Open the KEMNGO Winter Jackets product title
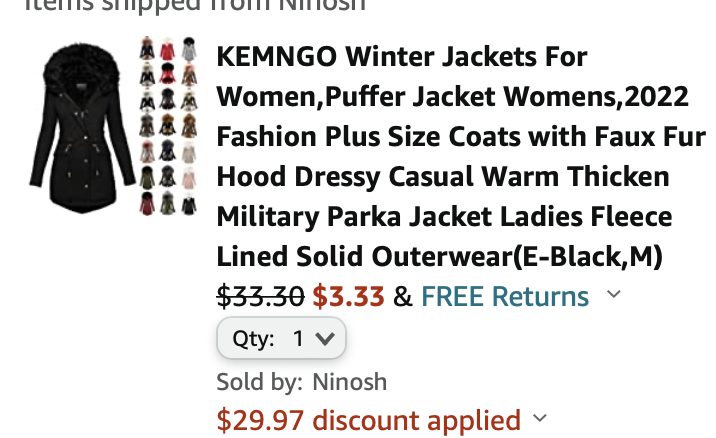 461,156
